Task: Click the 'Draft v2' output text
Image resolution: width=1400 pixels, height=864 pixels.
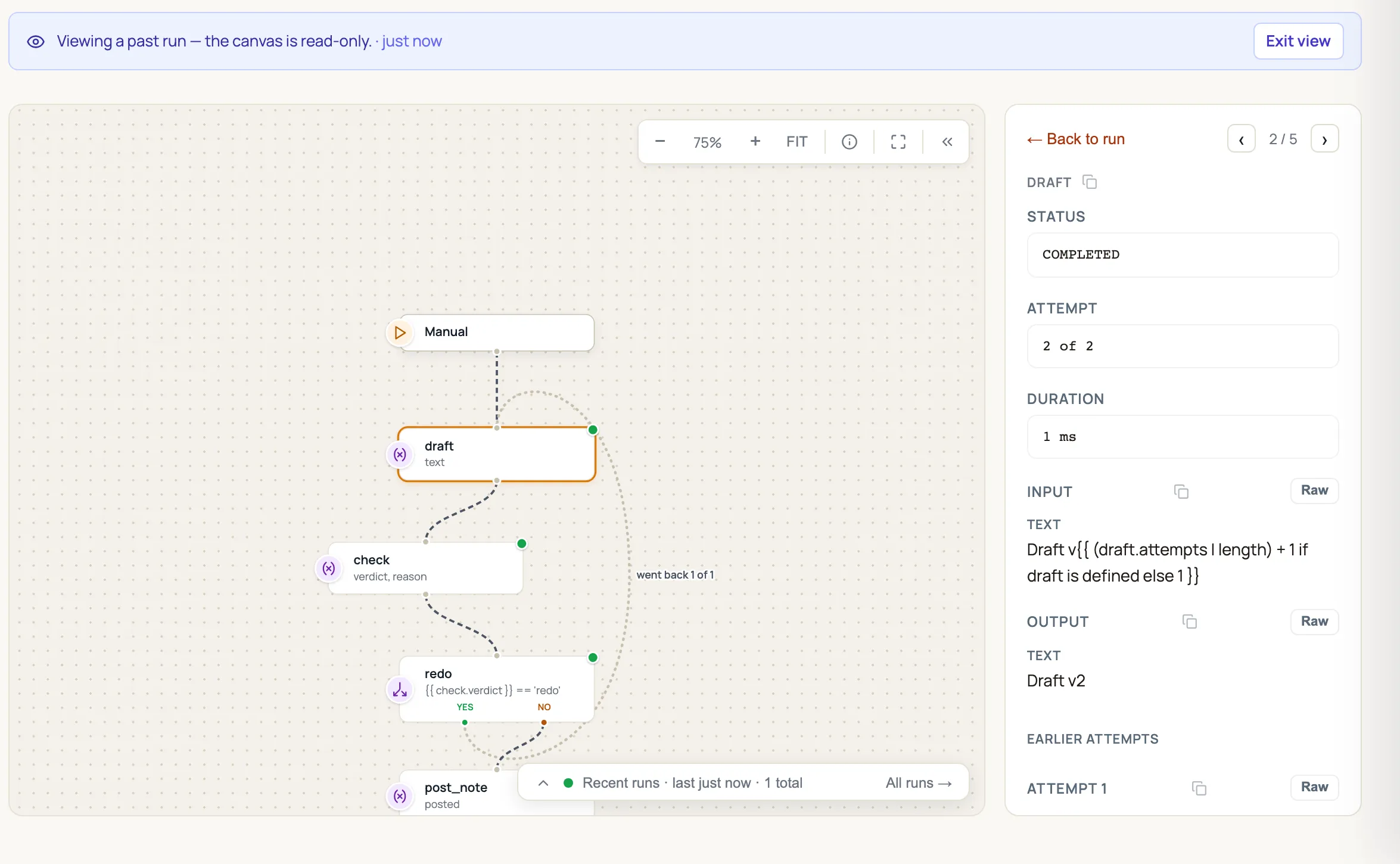Action: 1056,680
